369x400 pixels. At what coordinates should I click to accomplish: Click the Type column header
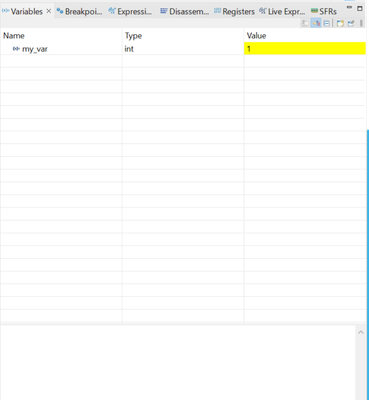(x=183, y=36)
